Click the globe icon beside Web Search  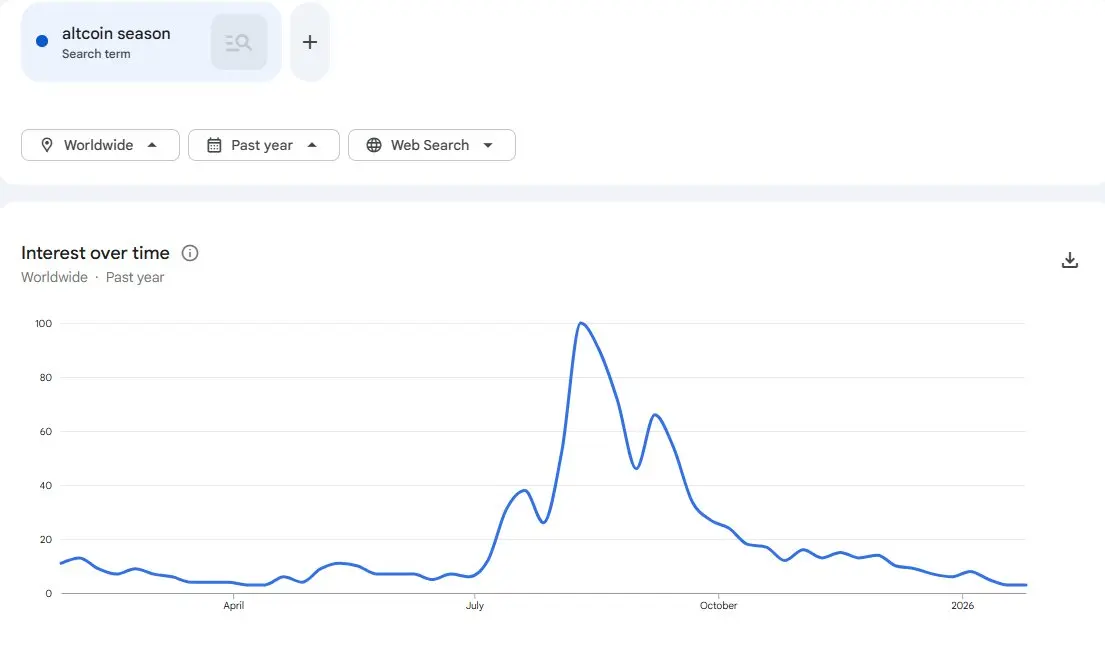374,145
